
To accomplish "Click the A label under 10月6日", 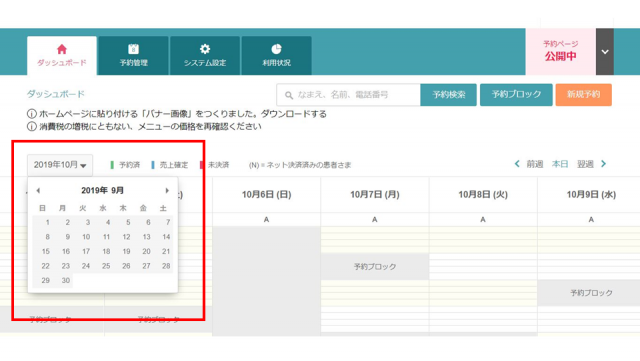I will click(267, 220).
